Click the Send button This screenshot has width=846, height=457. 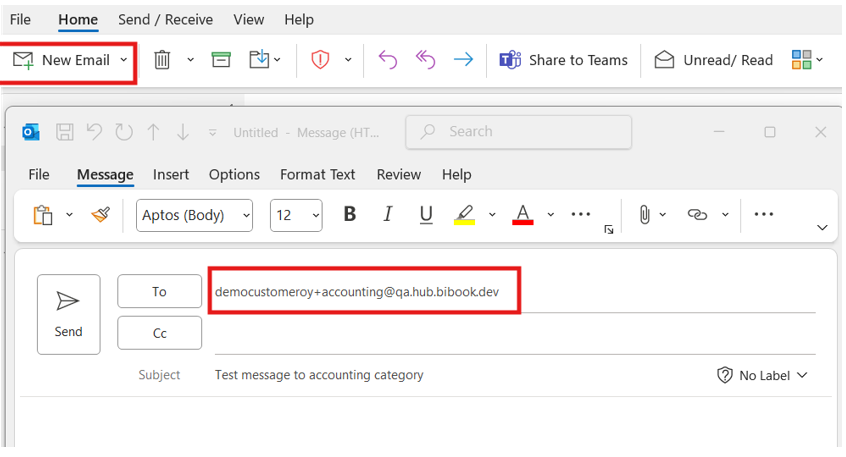(69, 315)
